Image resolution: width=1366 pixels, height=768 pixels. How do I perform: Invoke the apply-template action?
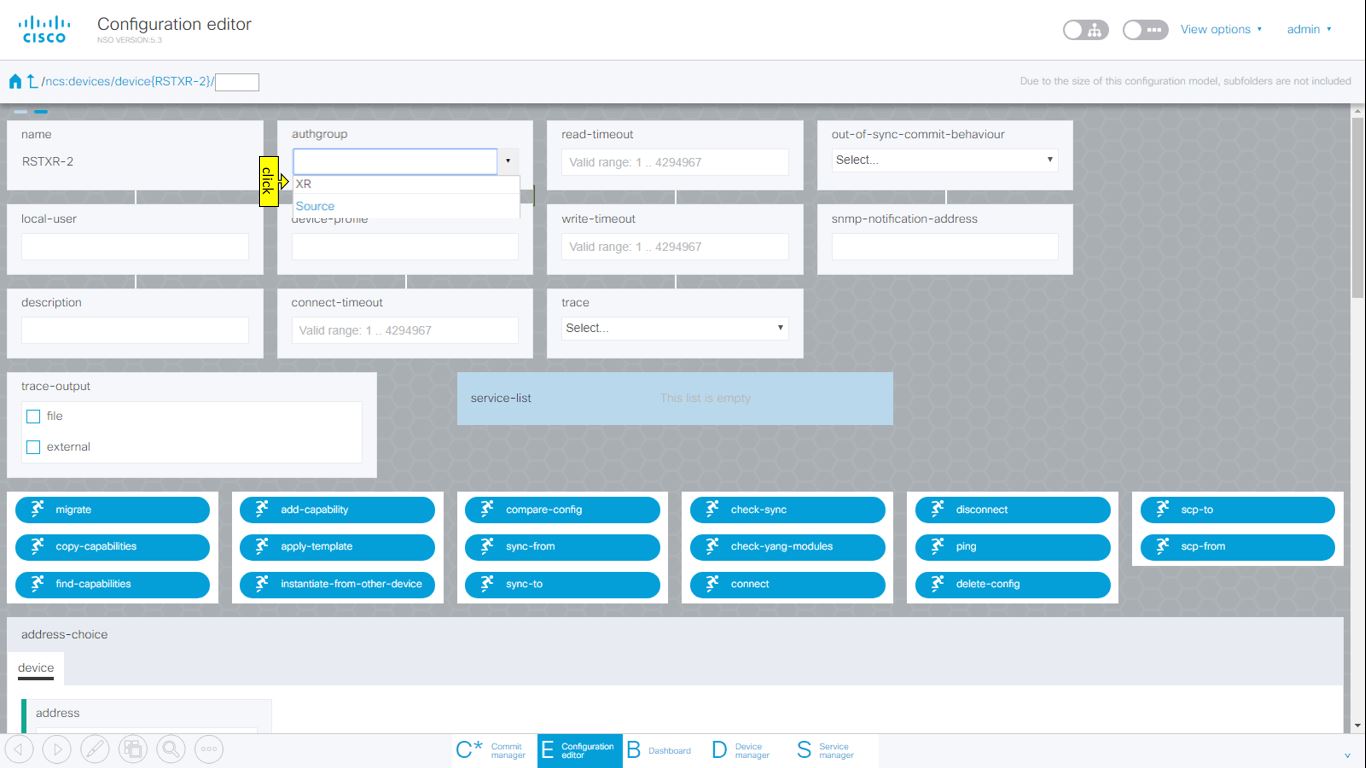[x=337, y=547]
